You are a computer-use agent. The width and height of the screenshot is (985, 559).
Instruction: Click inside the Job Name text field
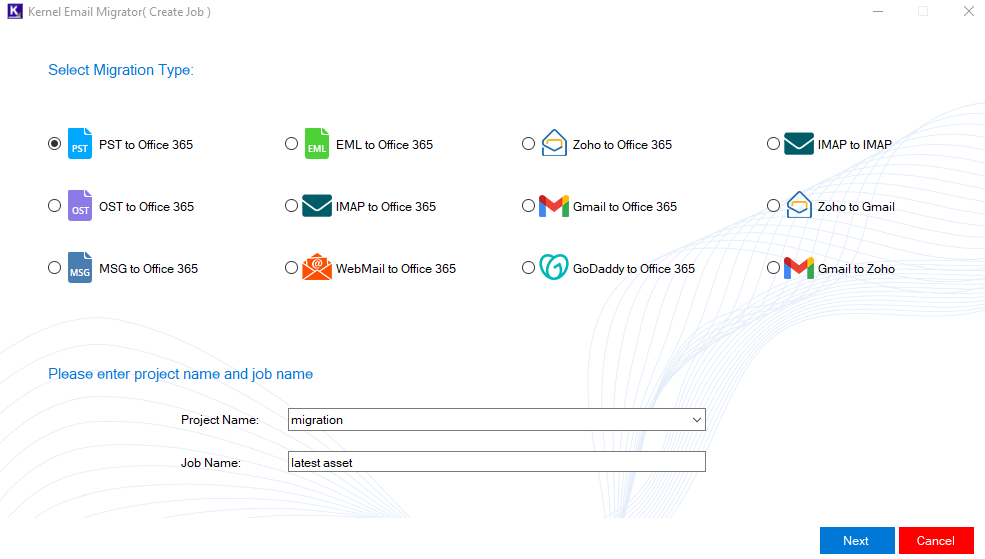[496, 462]
